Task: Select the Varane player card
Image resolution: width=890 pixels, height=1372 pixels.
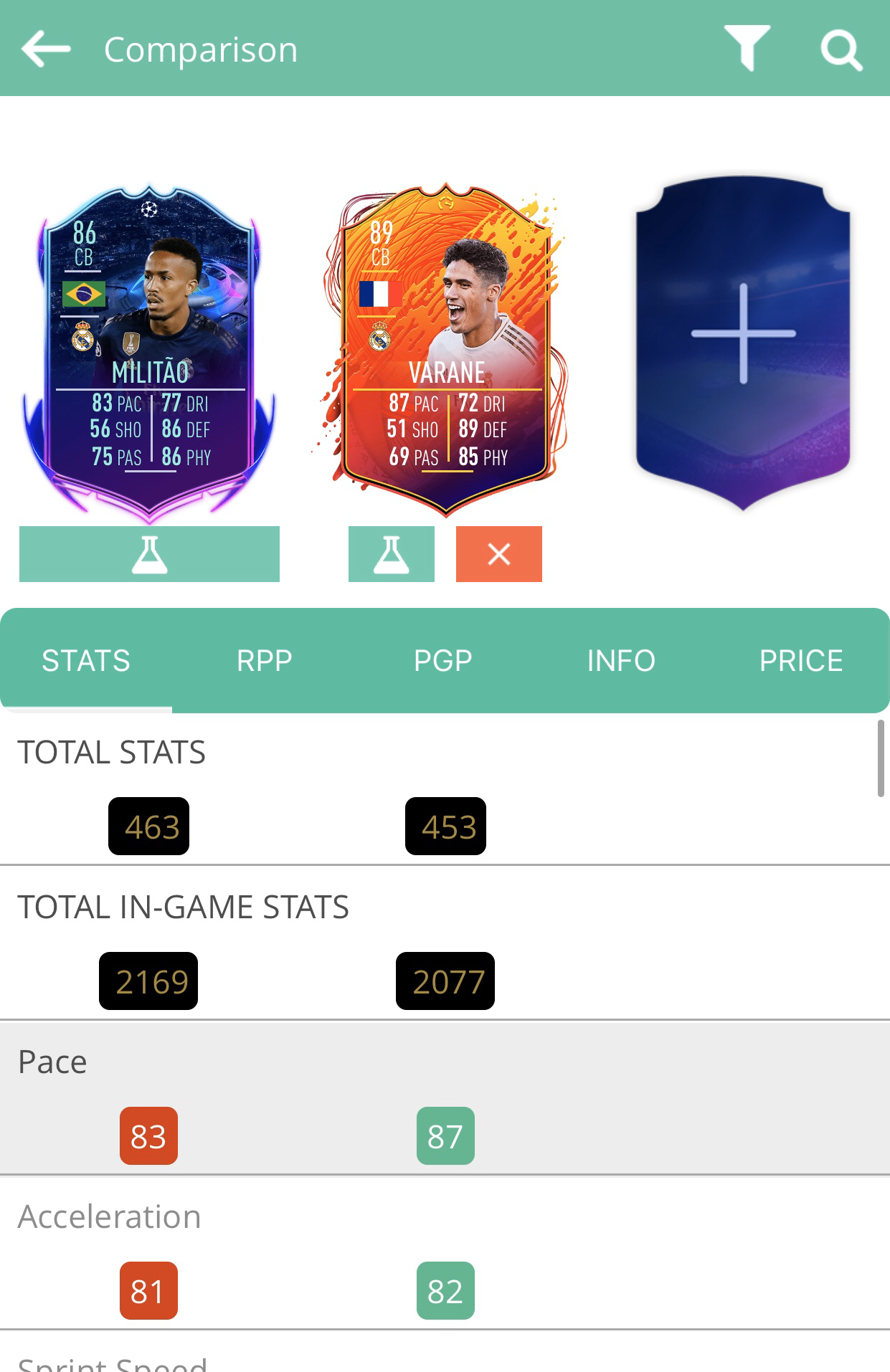Action: pos(445,350)
